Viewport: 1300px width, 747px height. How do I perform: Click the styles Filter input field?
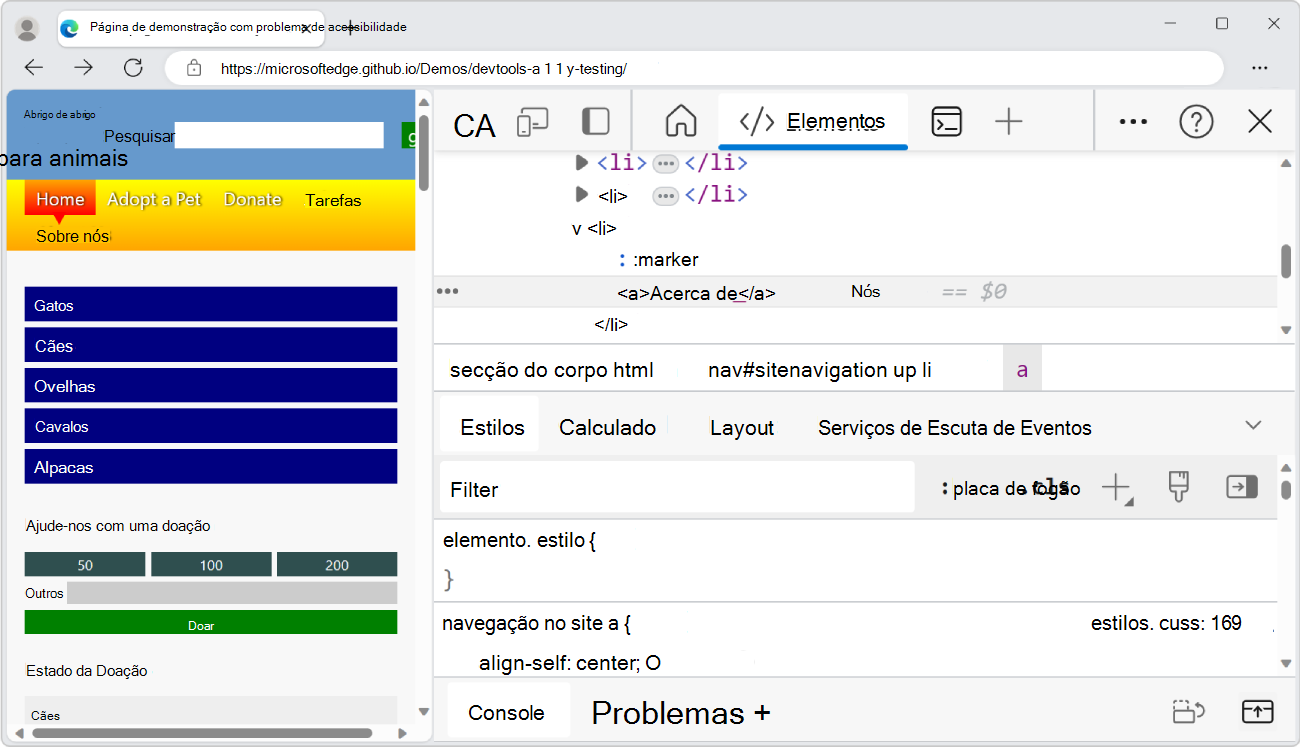[677, 487]
